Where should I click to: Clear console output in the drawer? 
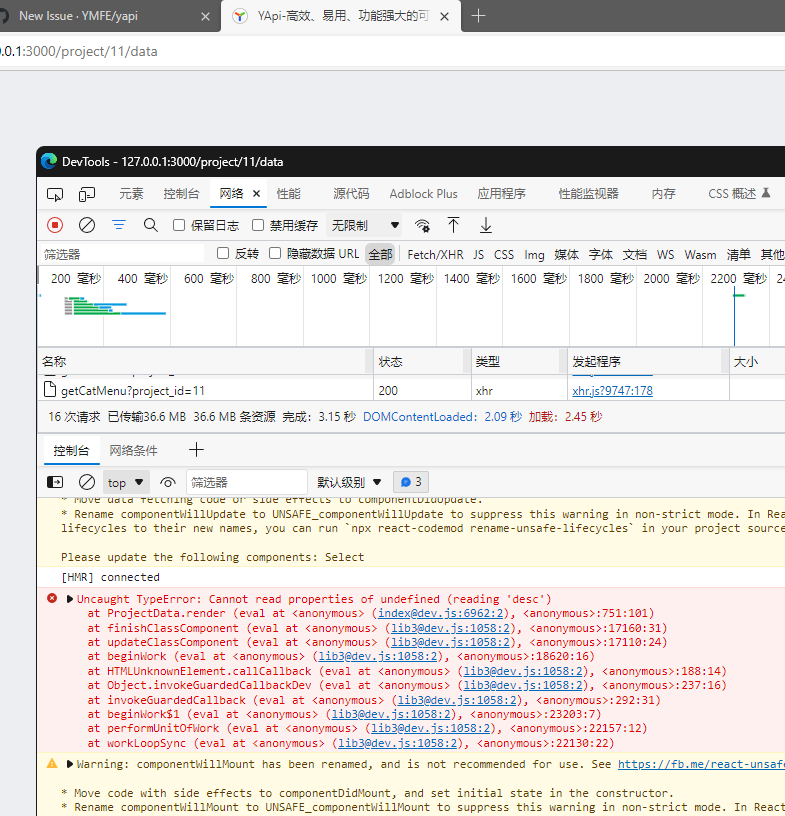click(87, 482)
